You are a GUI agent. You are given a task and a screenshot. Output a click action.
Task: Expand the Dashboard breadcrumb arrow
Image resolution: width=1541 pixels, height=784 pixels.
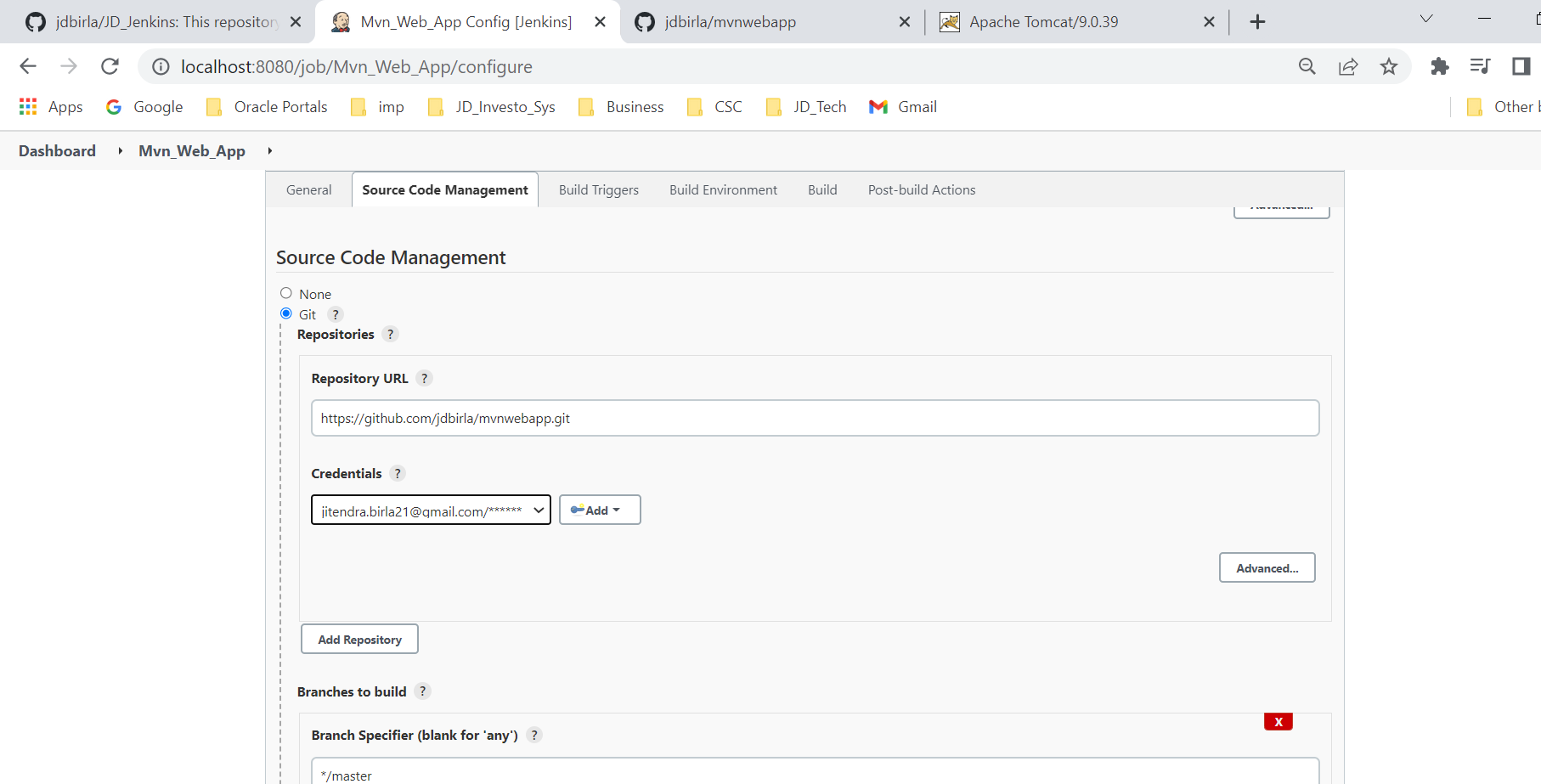[120, 151]
